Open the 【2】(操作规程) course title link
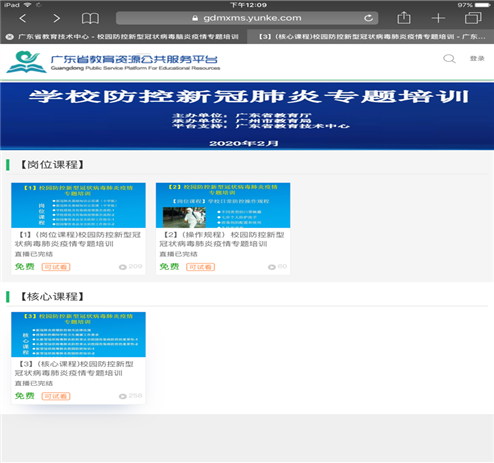The height and width of the screenshot is (463, 494). tap(222, 239)
